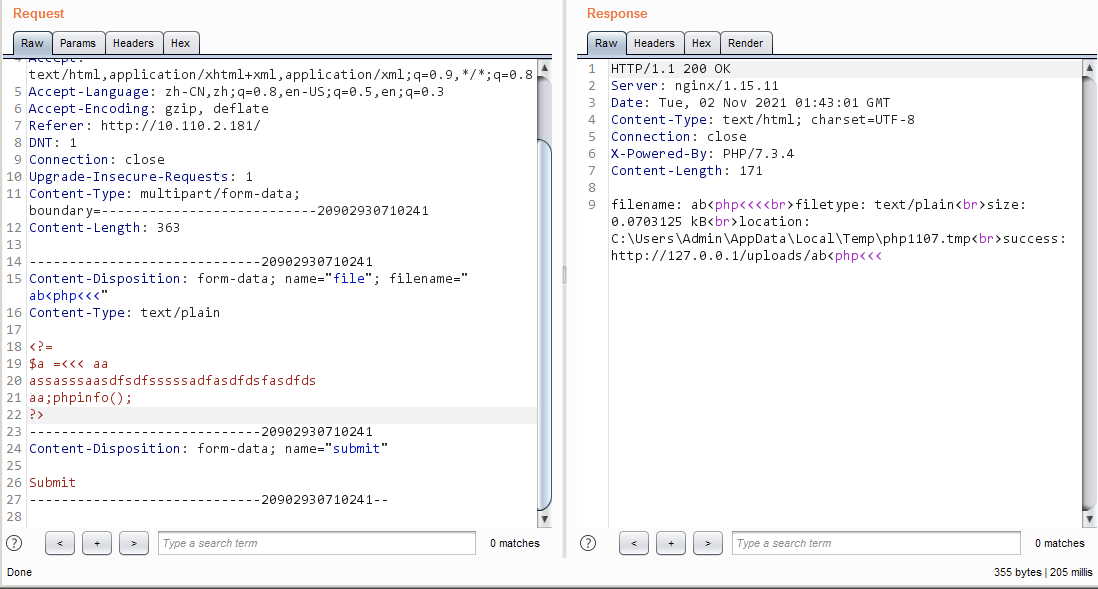Click the Request vertical scrollbar thumb

tap(544, 324)
